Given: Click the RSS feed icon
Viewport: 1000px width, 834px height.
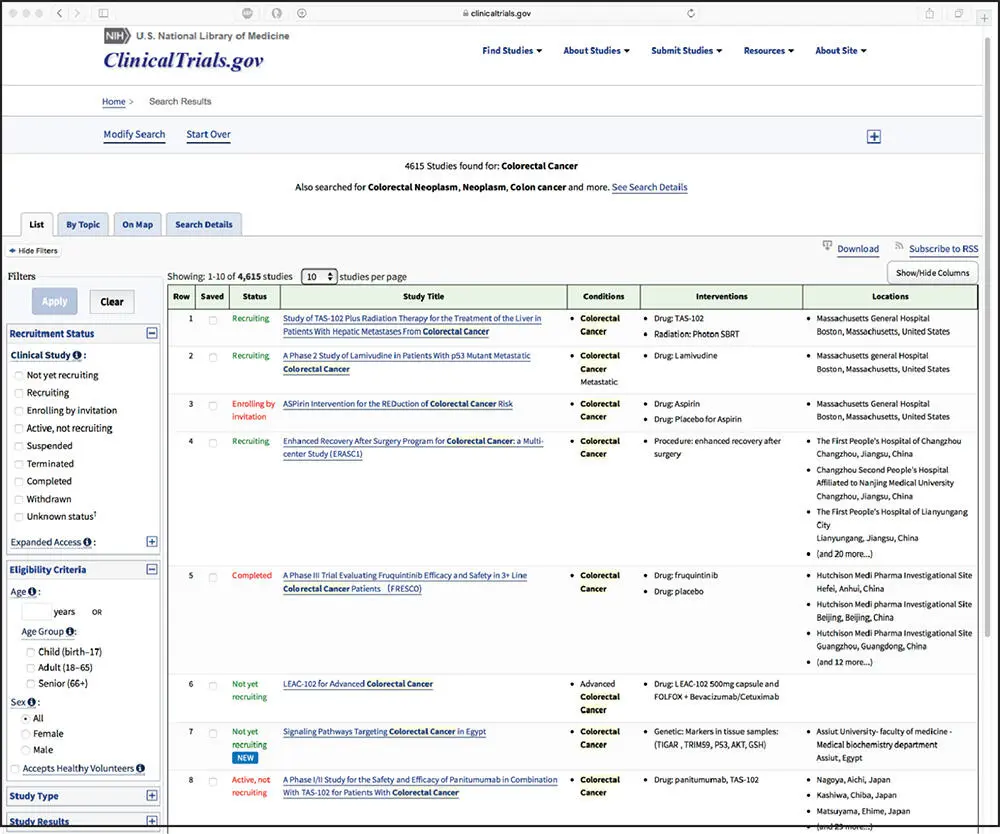Looking at the screenshot, I should [899, 245].
